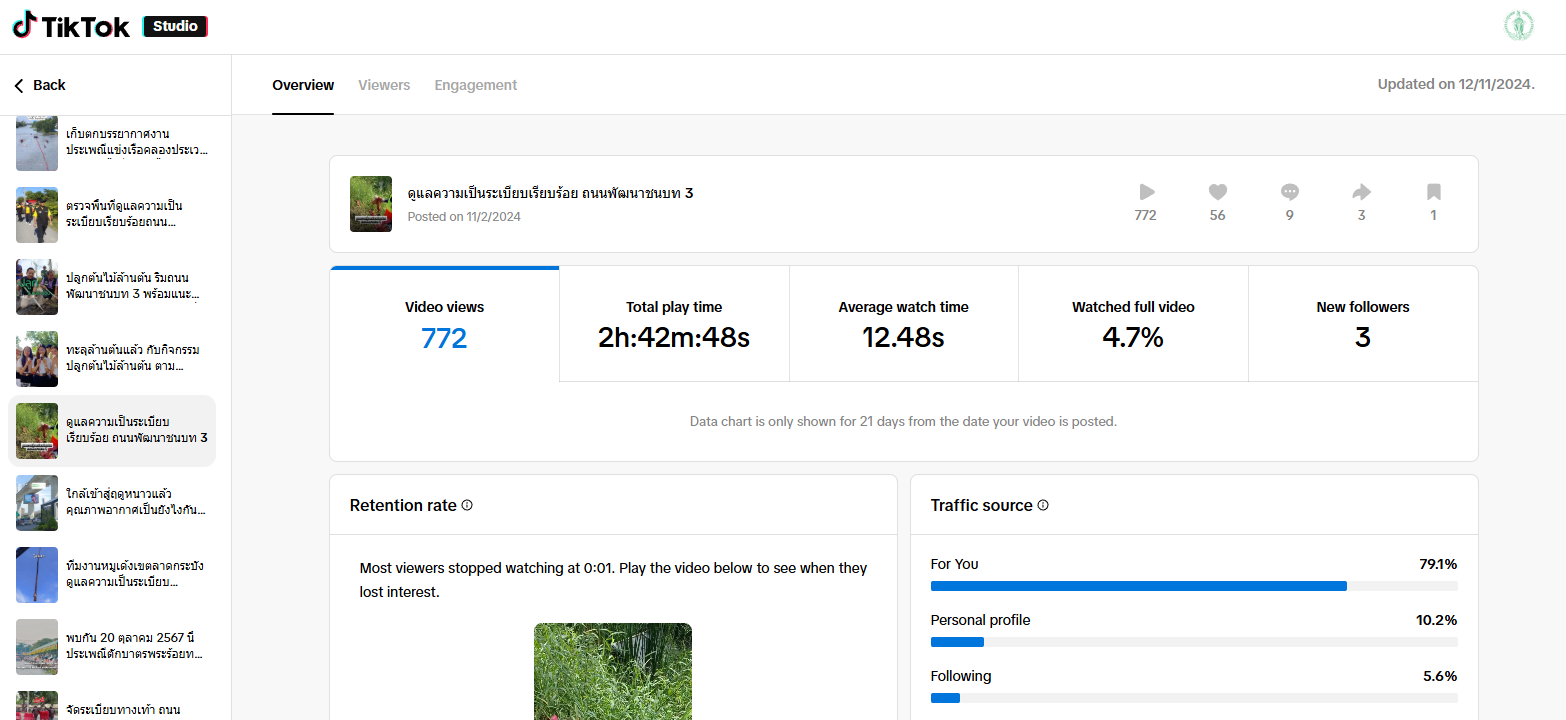This screenshot has height=720, width=1566.
Task: Select the Total play time metric card
Action: [x=673, y=324]
